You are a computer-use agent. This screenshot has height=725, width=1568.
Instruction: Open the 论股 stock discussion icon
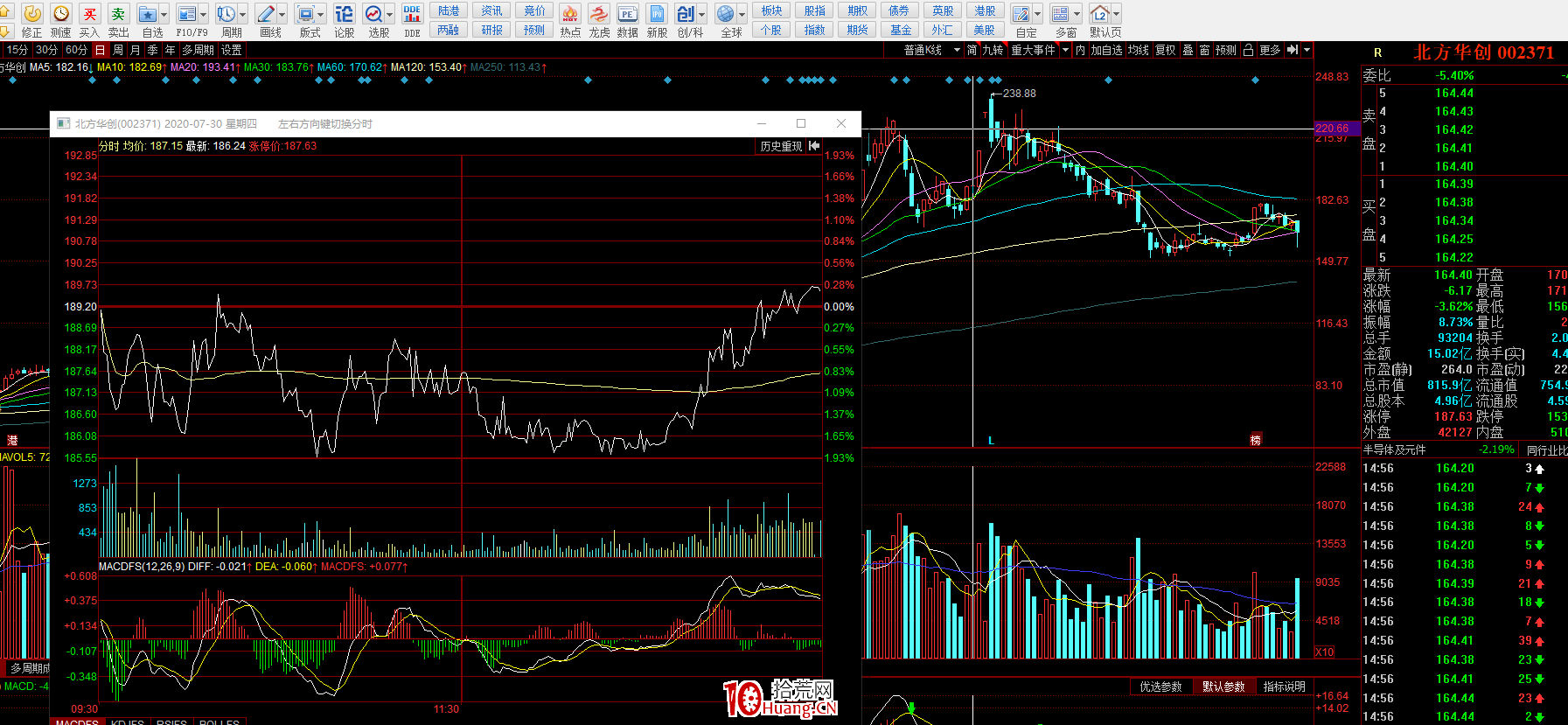click(344, 15)
